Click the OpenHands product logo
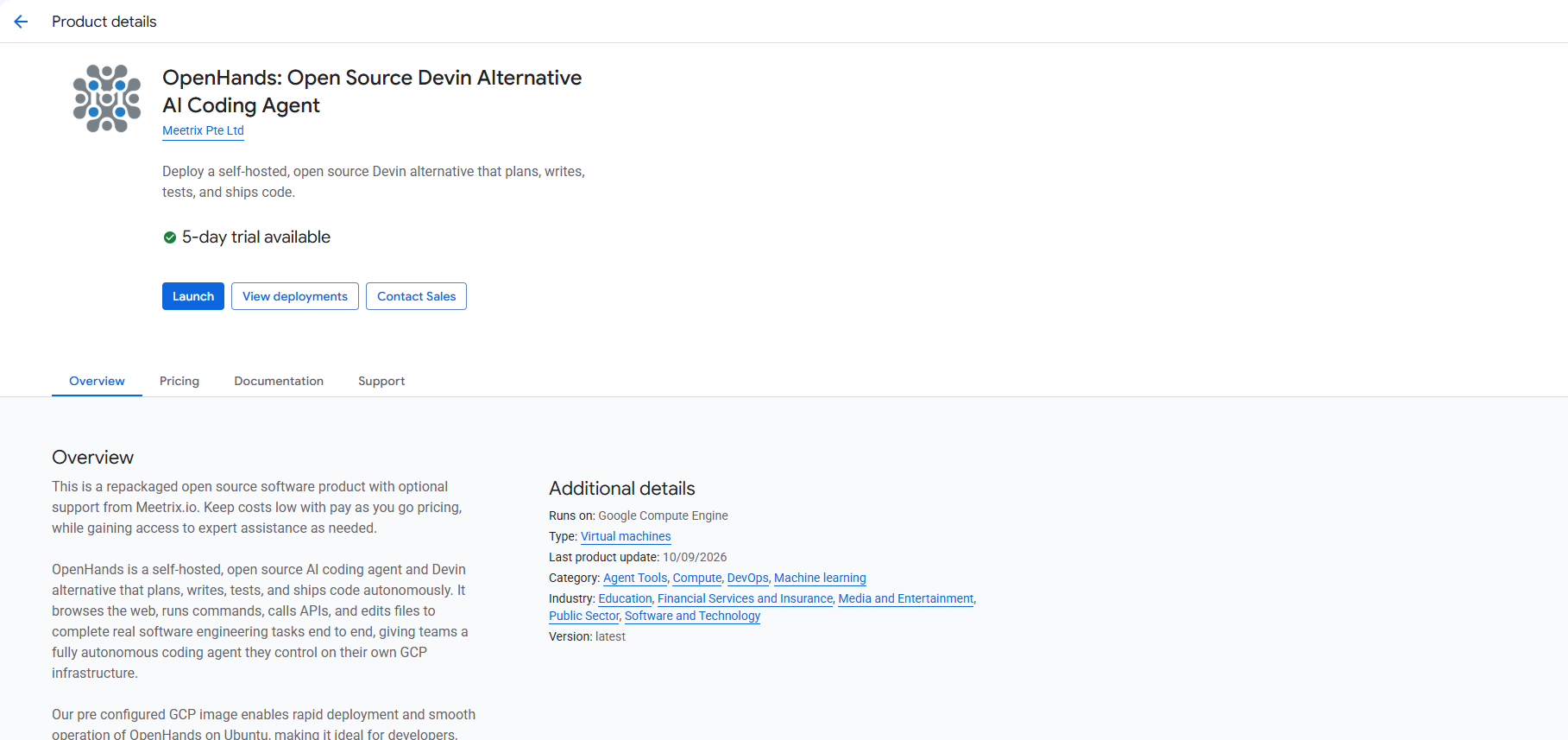Viewport: 1568px width, 740px height. tap(107, 98)
